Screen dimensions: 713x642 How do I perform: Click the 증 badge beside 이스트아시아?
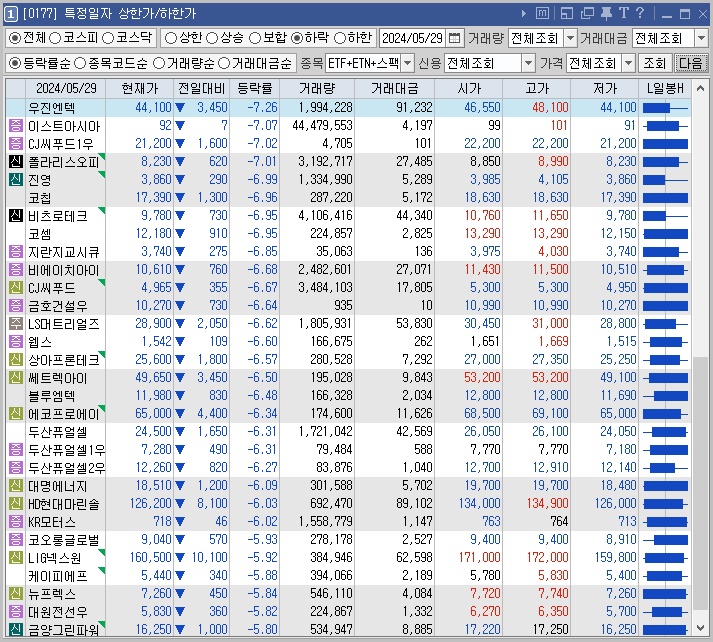tap(15, 125)
